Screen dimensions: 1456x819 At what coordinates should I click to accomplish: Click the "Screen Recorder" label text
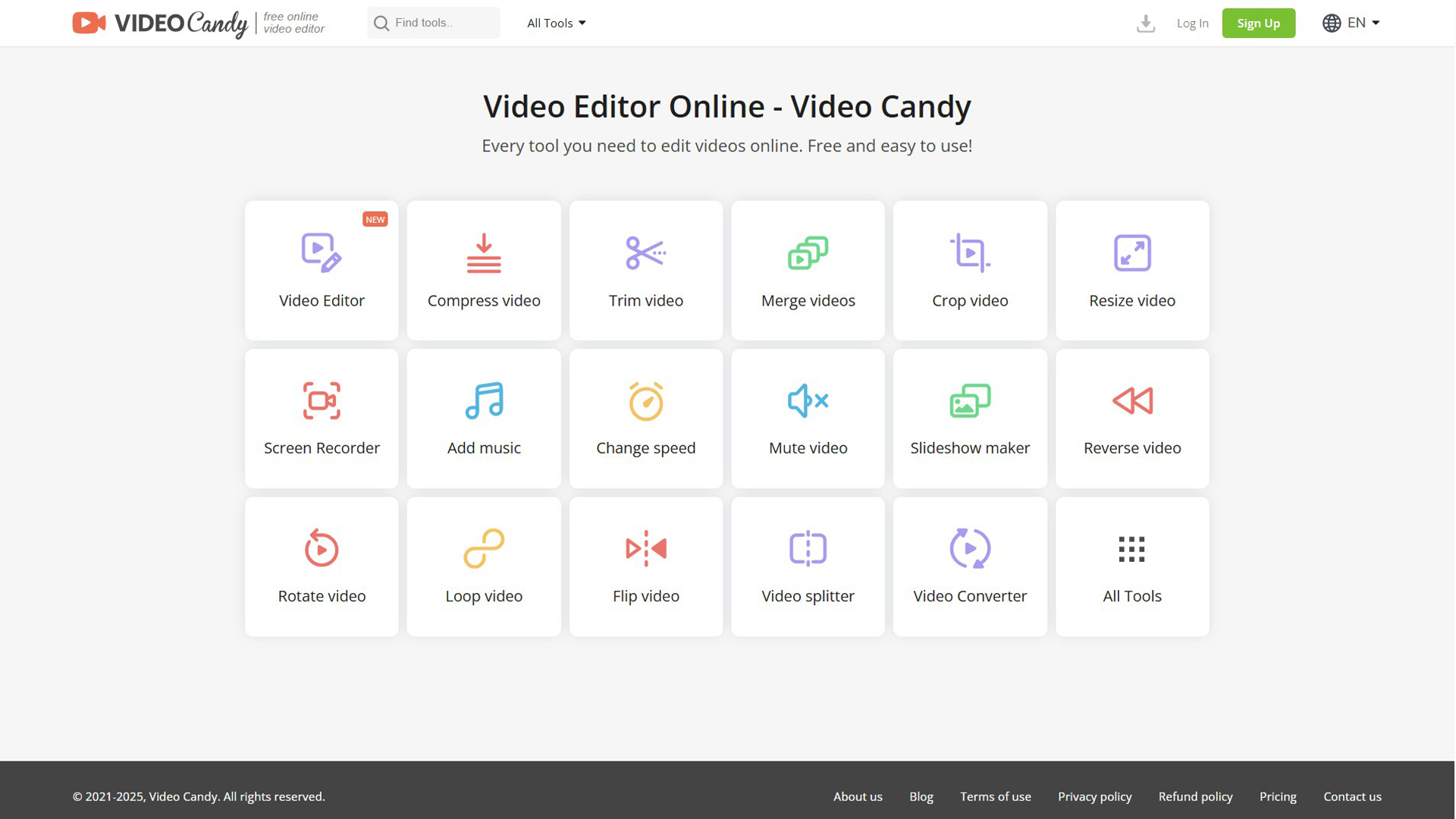322,447
